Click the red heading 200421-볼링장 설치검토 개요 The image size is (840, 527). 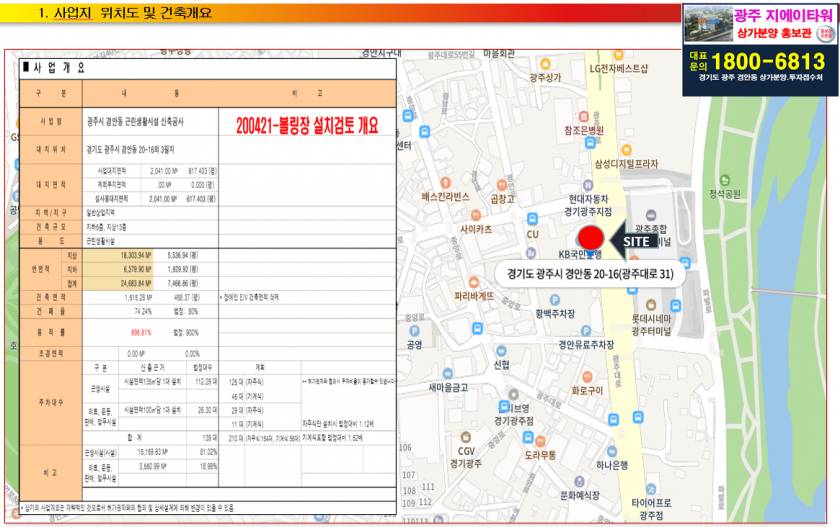pyautogui.click(x=307, y=126)
